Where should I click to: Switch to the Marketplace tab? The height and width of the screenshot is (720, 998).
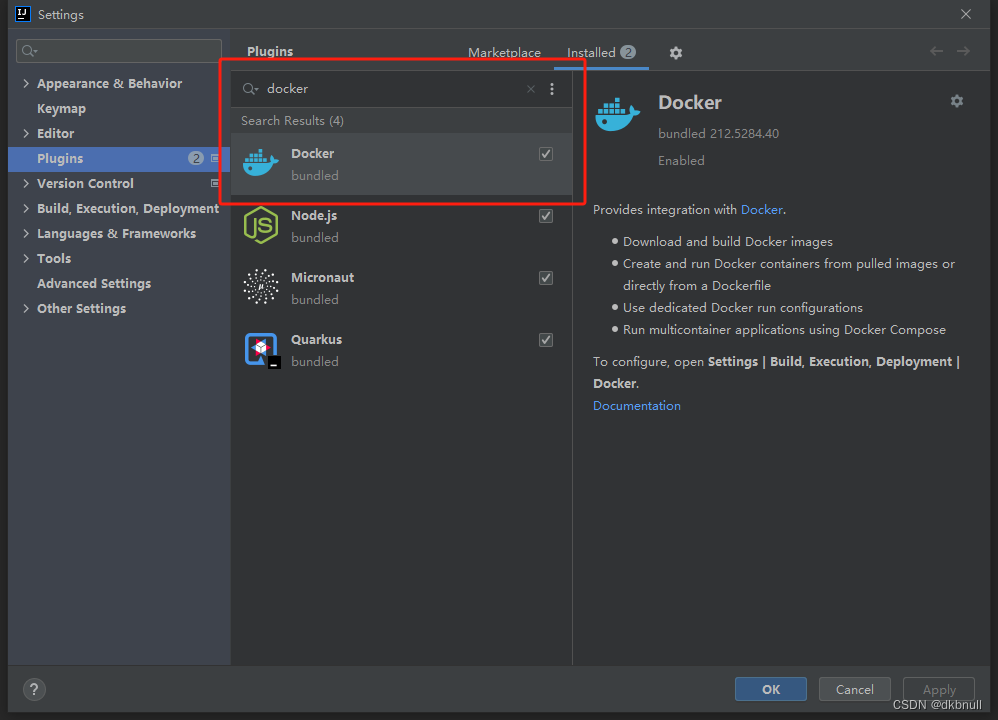[x=504, y=53]
